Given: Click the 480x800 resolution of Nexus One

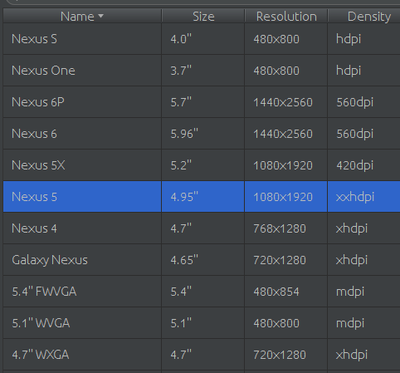Looking at the screenshot, I should click(286, 71).
